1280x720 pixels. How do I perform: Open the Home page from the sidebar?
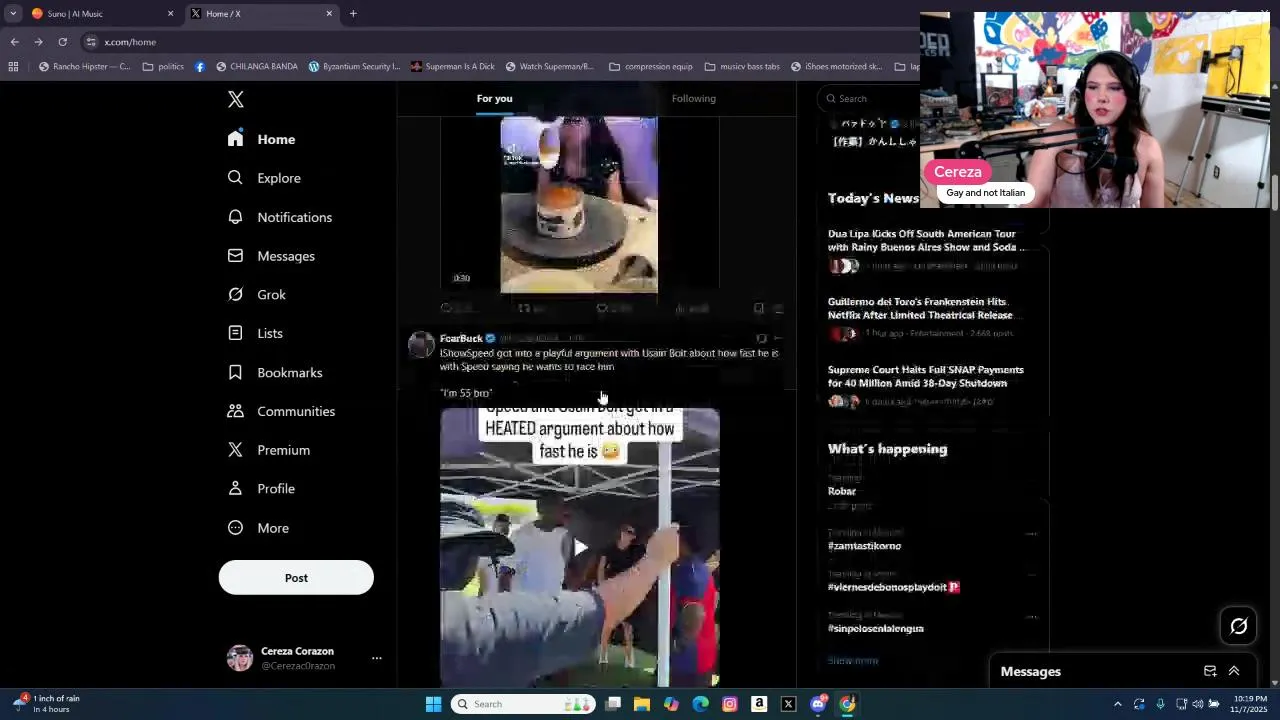pos(261,139)
